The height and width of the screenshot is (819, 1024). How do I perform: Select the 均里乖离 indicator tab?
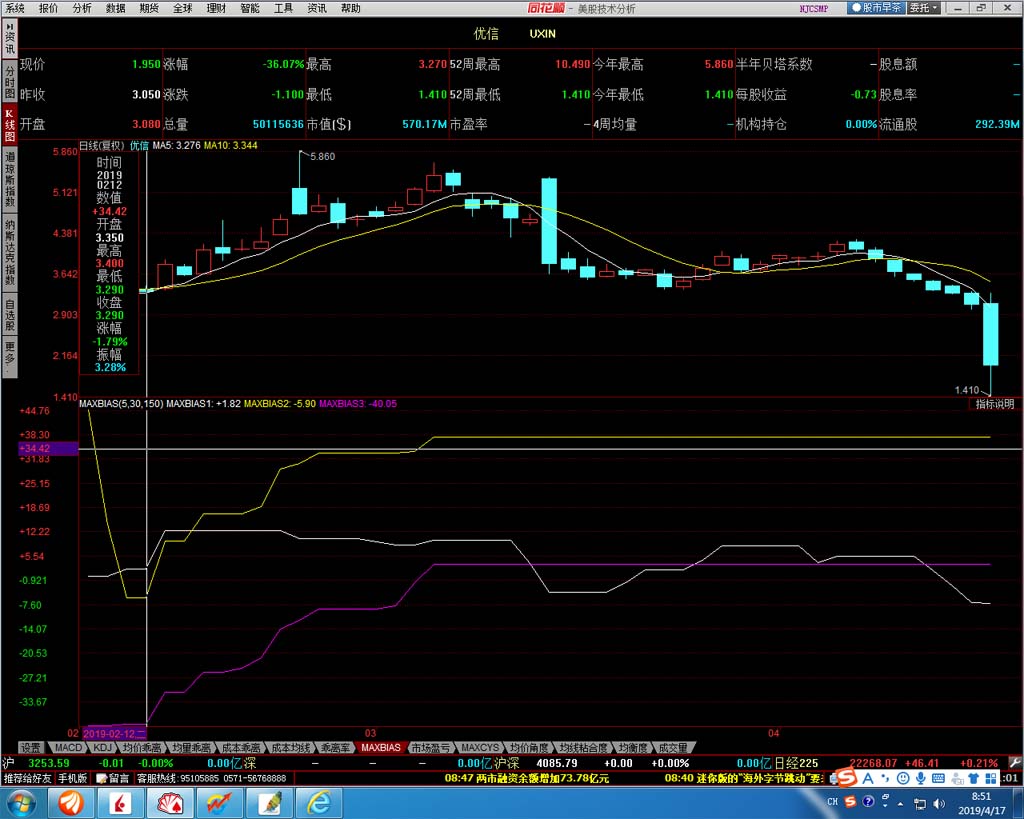[191, 748]
